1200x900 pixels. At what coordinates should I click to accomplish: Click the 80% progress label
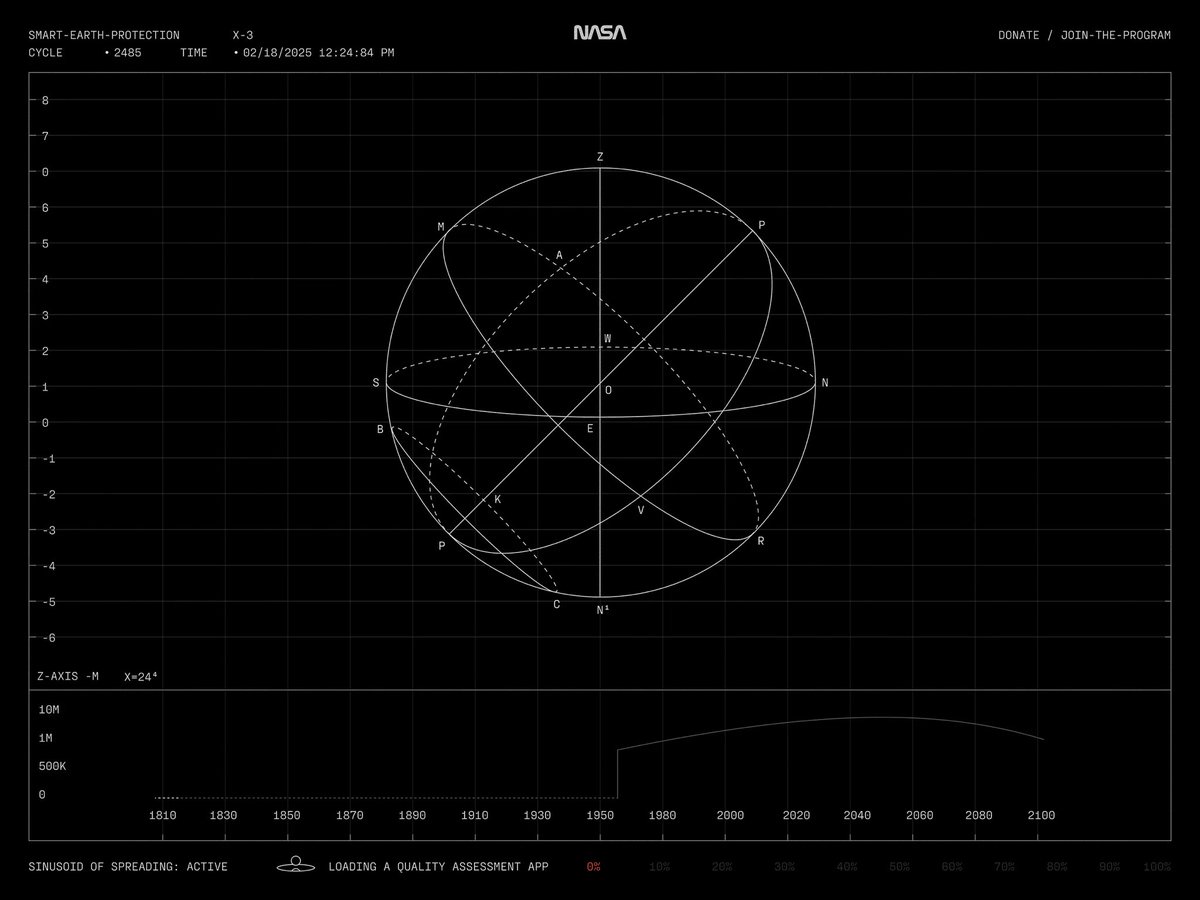(1057, 866)
